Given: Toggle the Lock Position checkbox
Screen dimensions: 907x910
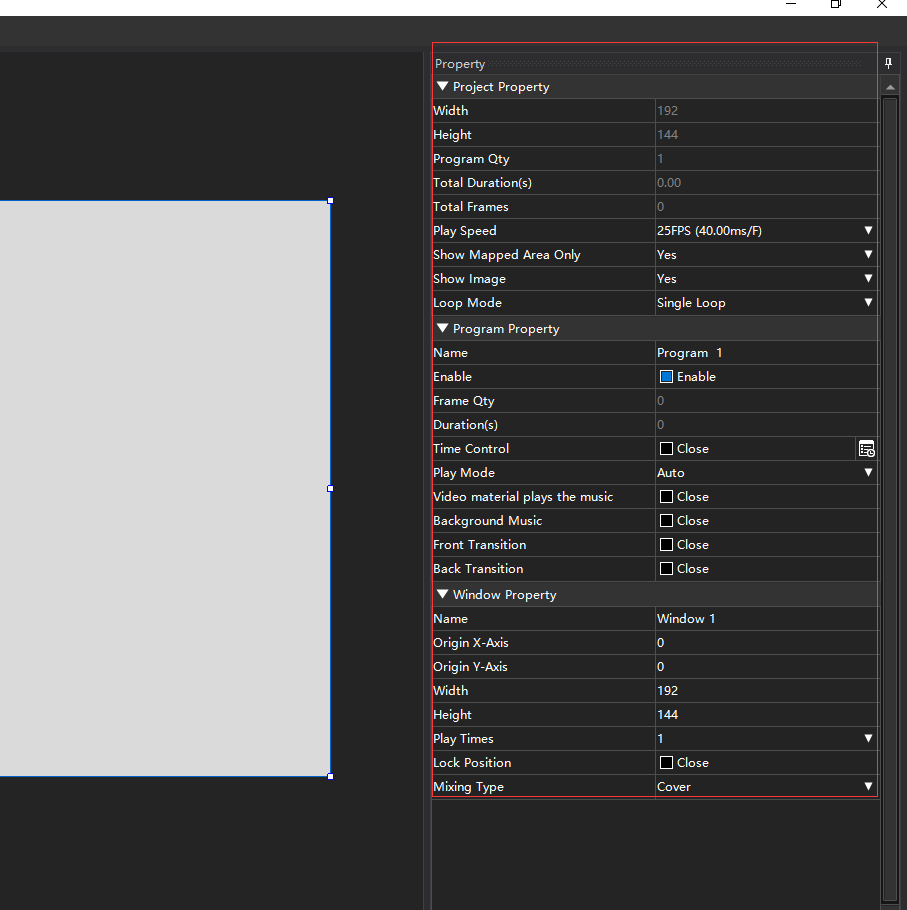Looking at the screenshot, I should click(x=666, y=763).
